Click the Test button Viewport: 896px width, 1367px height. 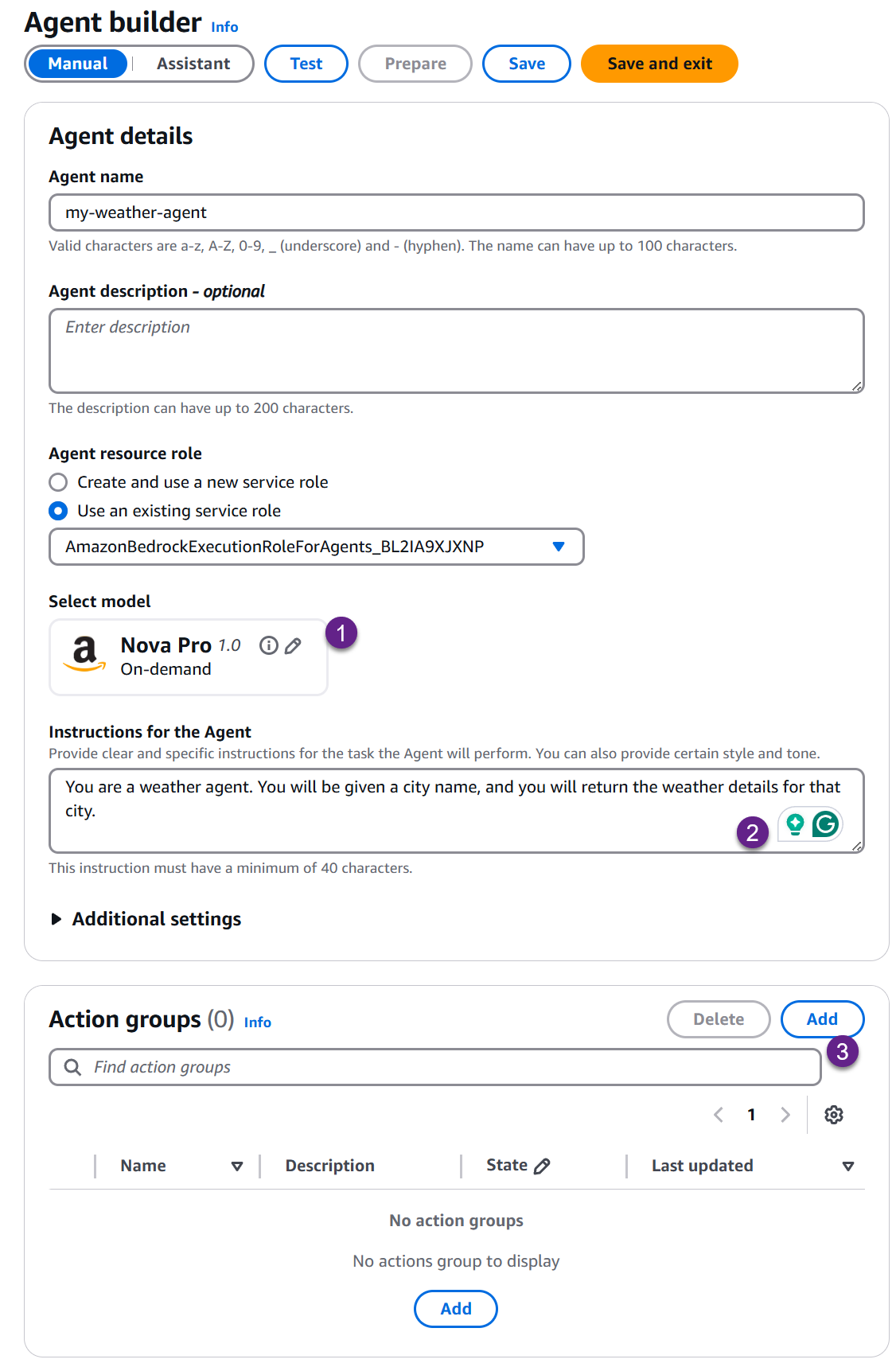click(306, 64)
